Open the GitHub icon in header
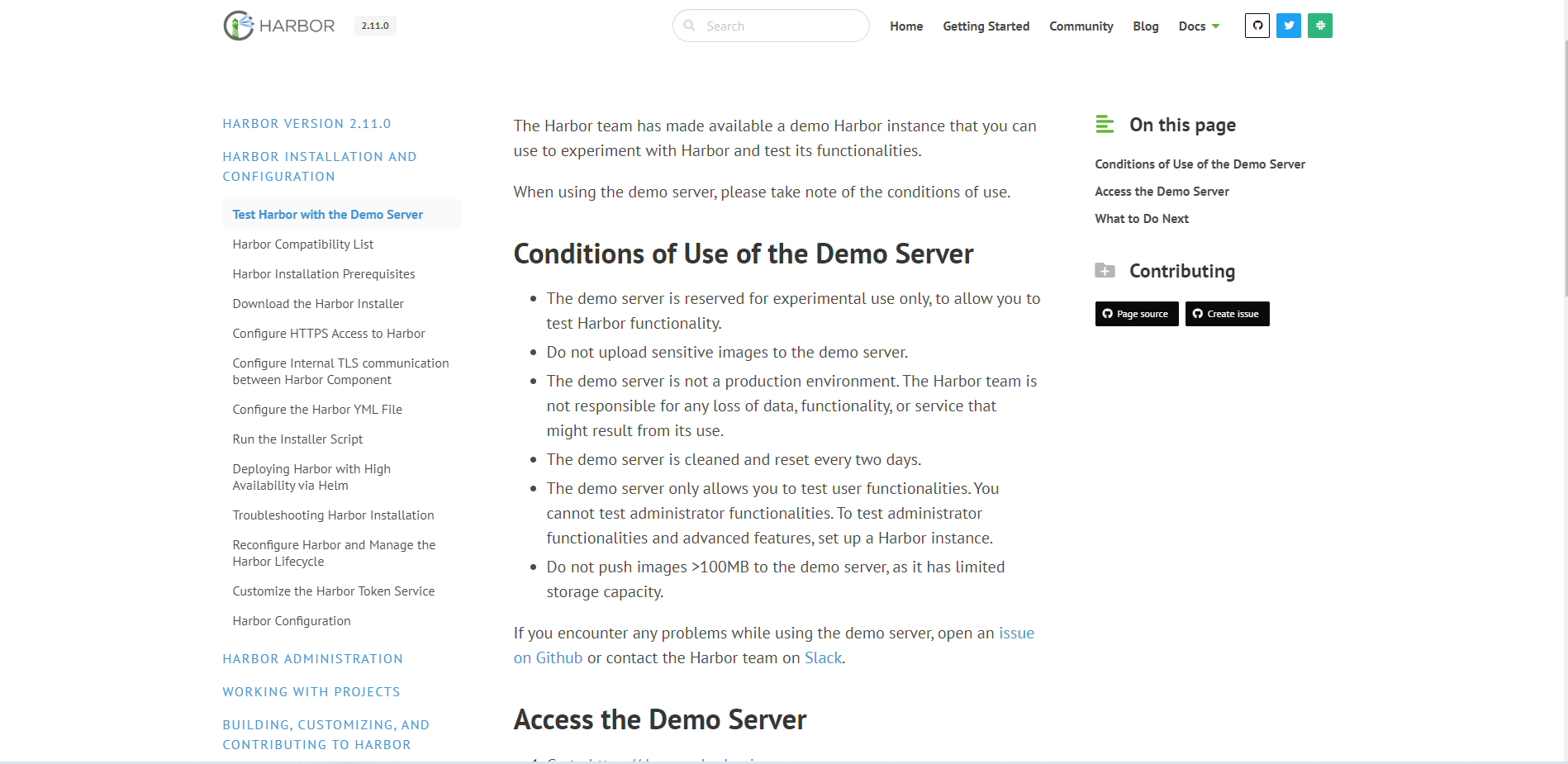The width and height of the screenshot is (1568, 764). (x=1257, y=26)
